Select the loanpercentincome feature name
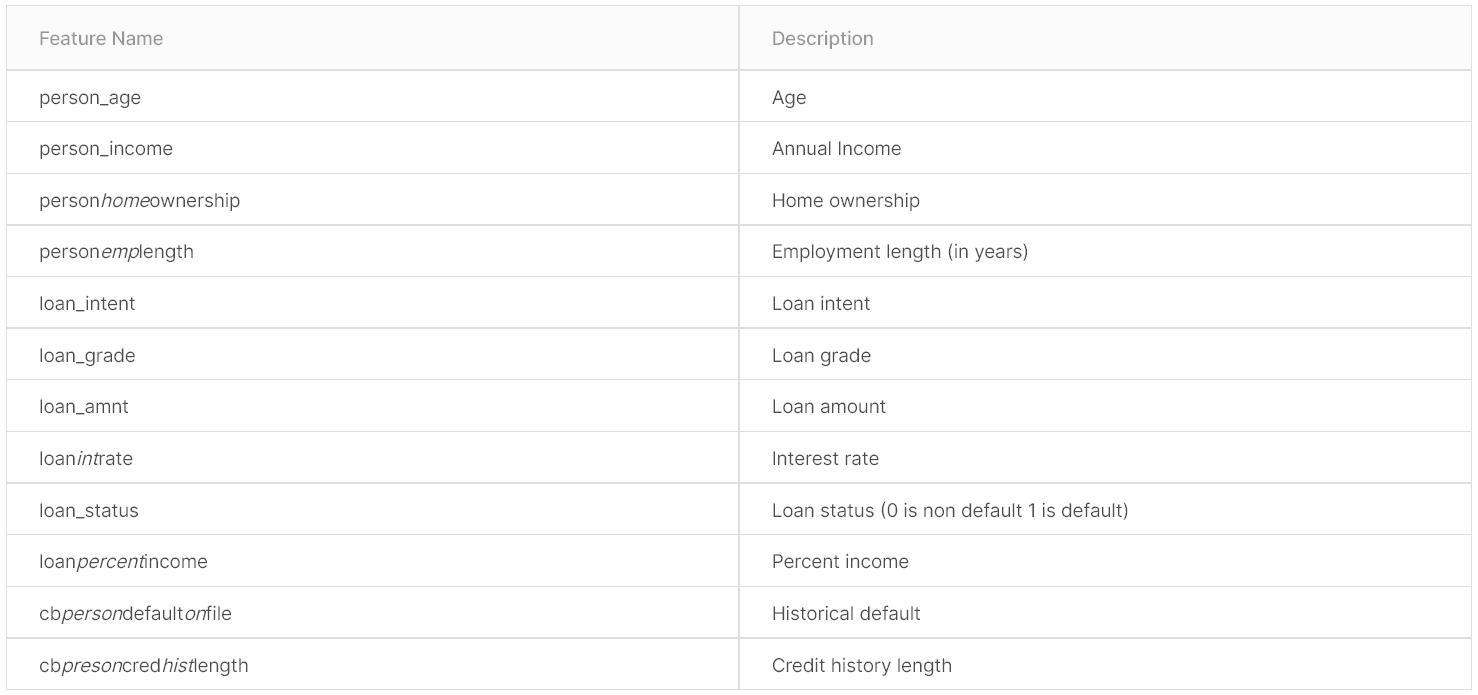Image resolution: width=1478 pixels, height=695 pixels. 123,562
